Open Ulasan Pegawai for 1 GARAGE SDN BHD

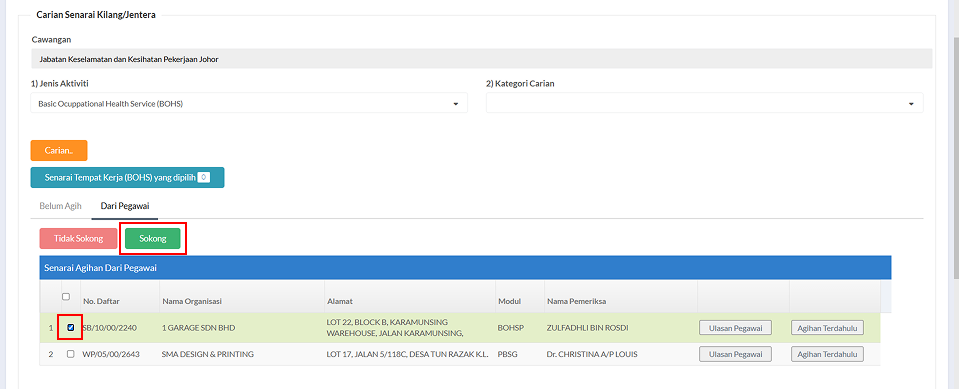(735, 328)
